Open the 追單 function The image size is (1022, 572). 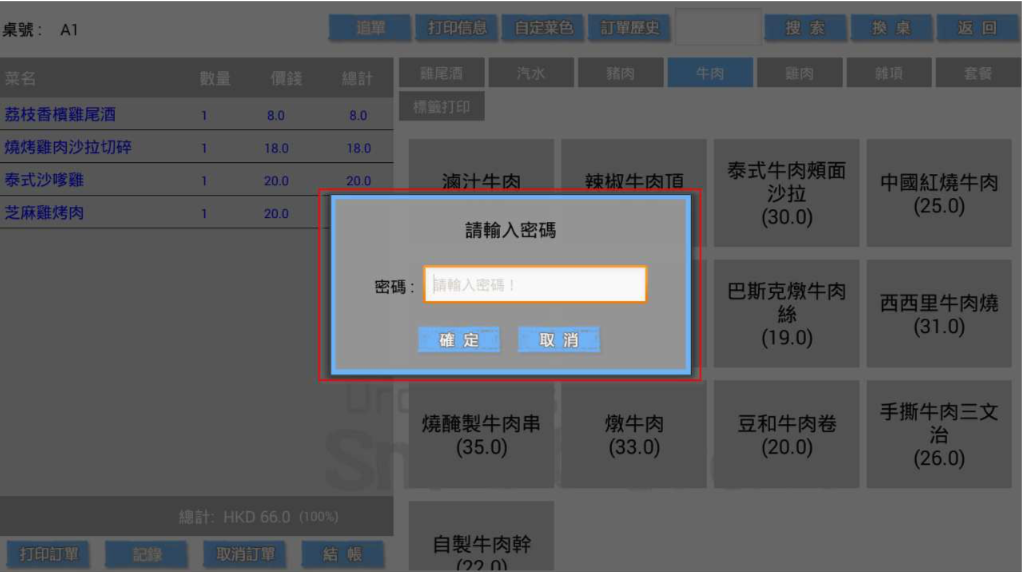click(370, 28)
